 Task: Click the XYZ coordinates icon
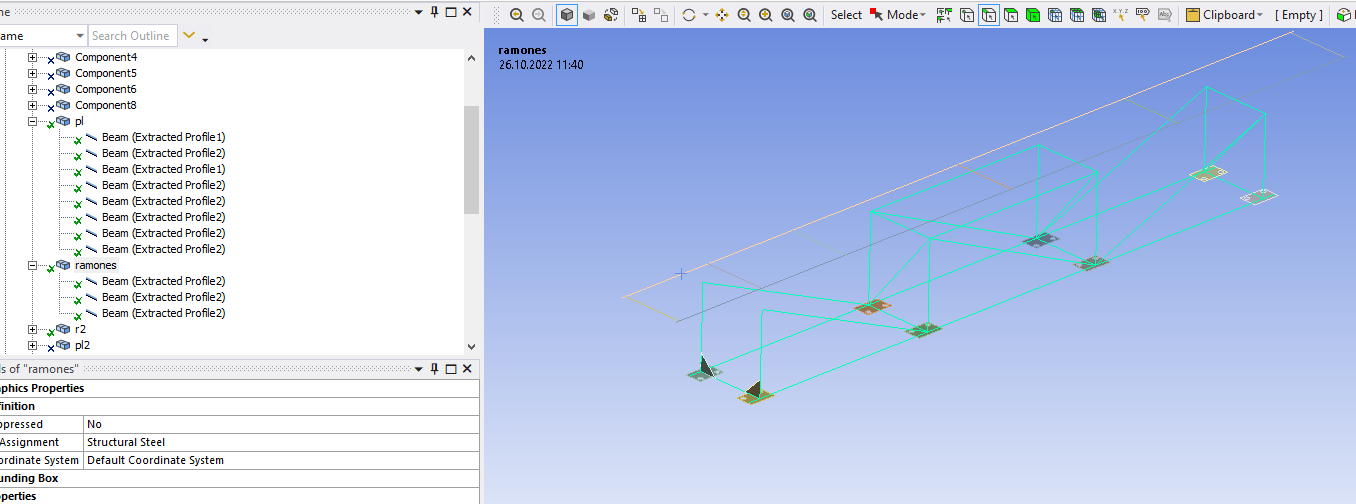pos(1120,15)
